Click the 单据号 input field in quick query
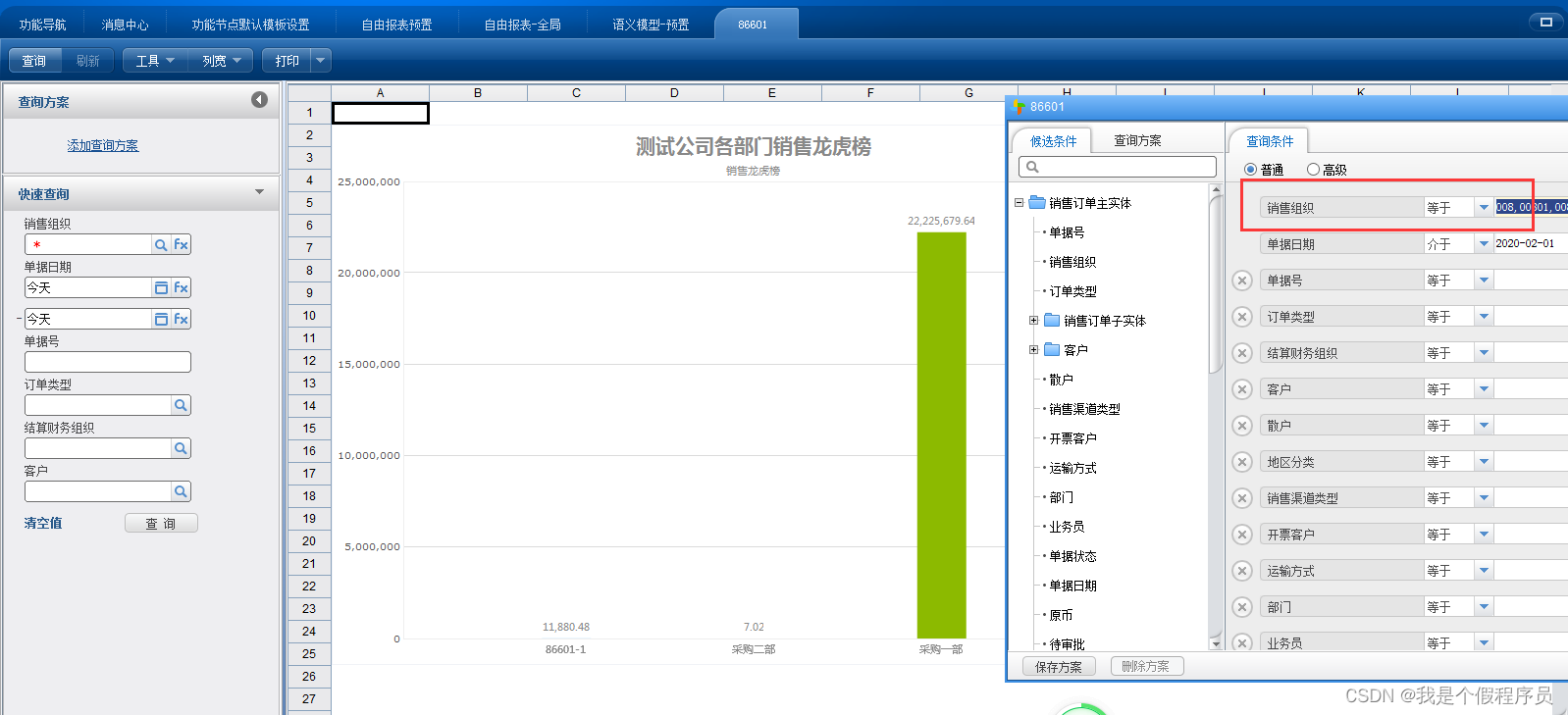1568x715 pixels. (108, 362)
